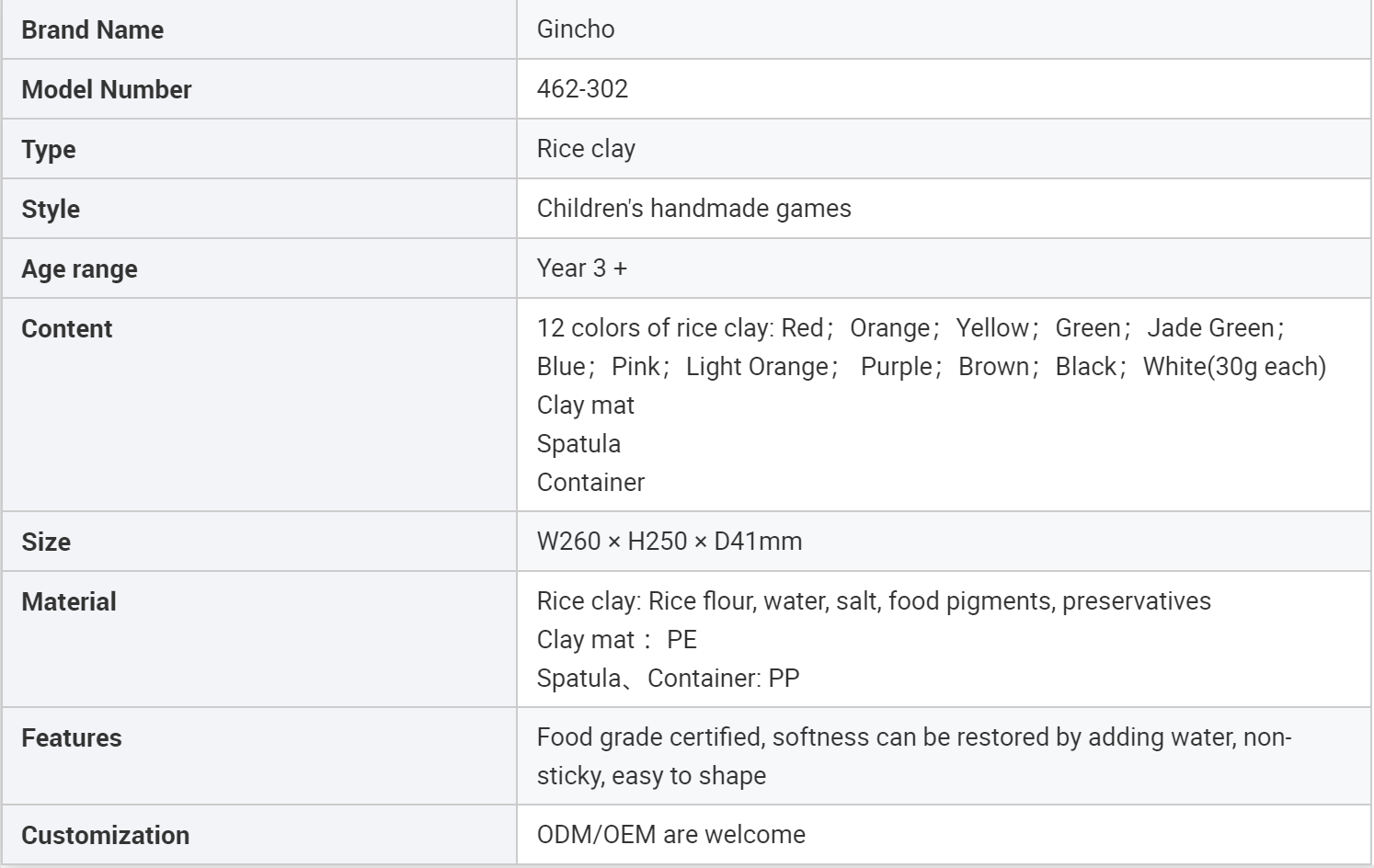Click the Rice clay type value
The height and width of the screenshot is (868, 1374).
[586, 149]
